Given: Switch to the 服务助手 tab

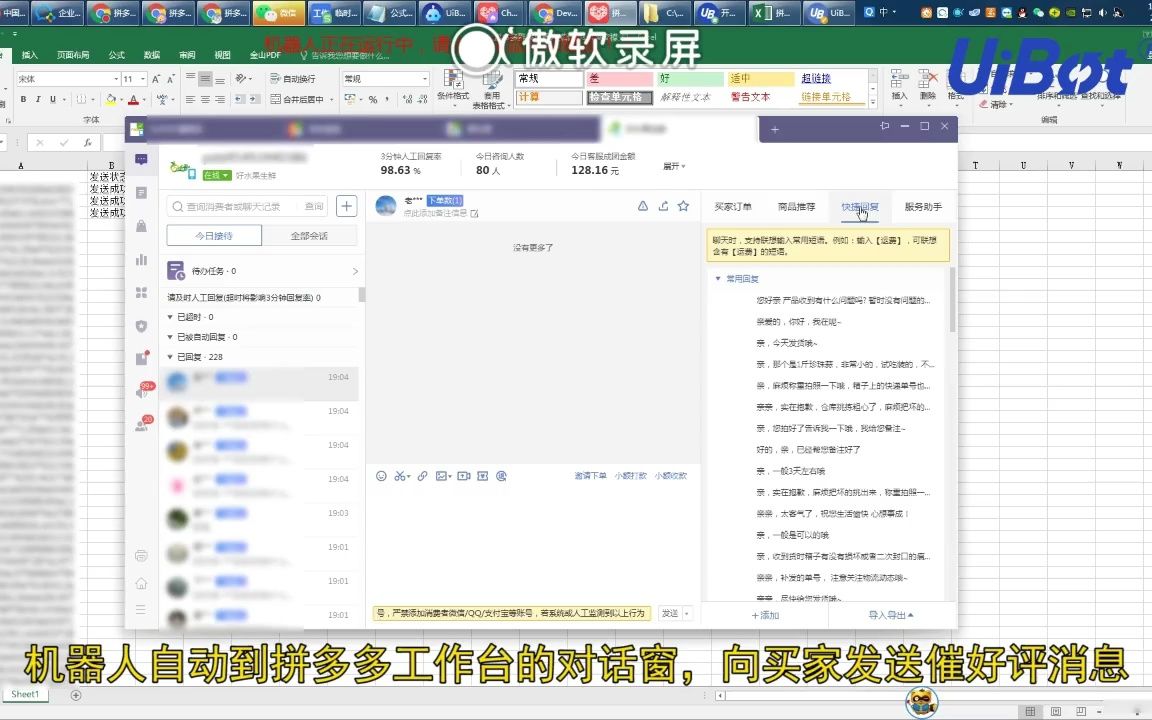Looking at the screenshot, I should coord(923,206).
